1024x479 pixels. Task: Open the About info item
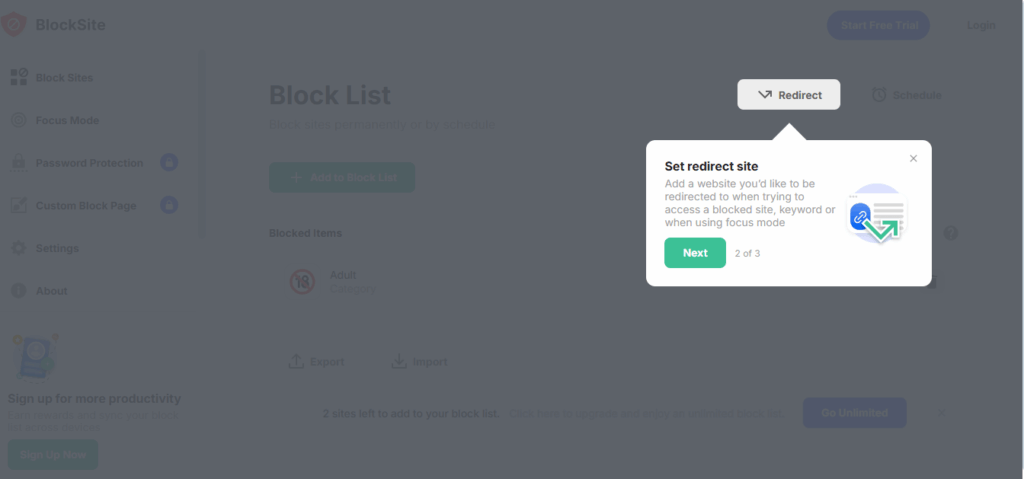[19, 291]
